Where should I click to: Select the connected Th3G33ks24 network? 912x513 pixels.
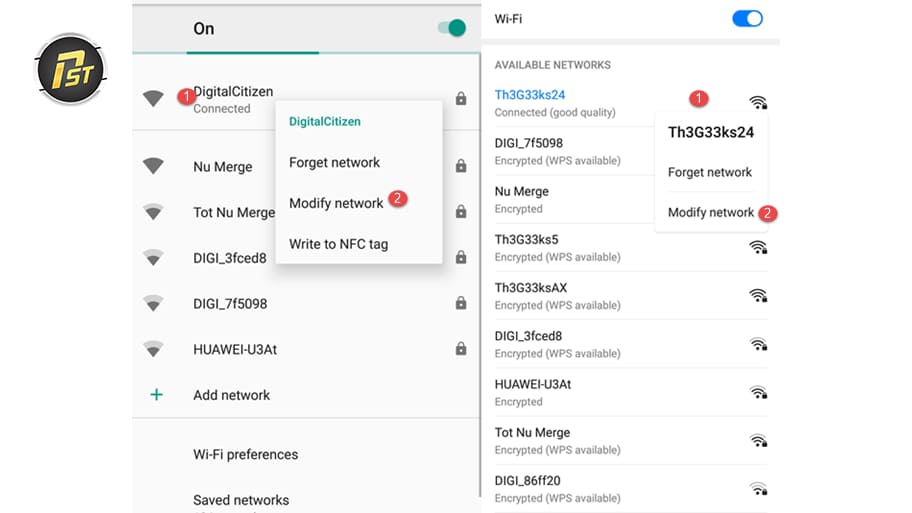(529, 95)
